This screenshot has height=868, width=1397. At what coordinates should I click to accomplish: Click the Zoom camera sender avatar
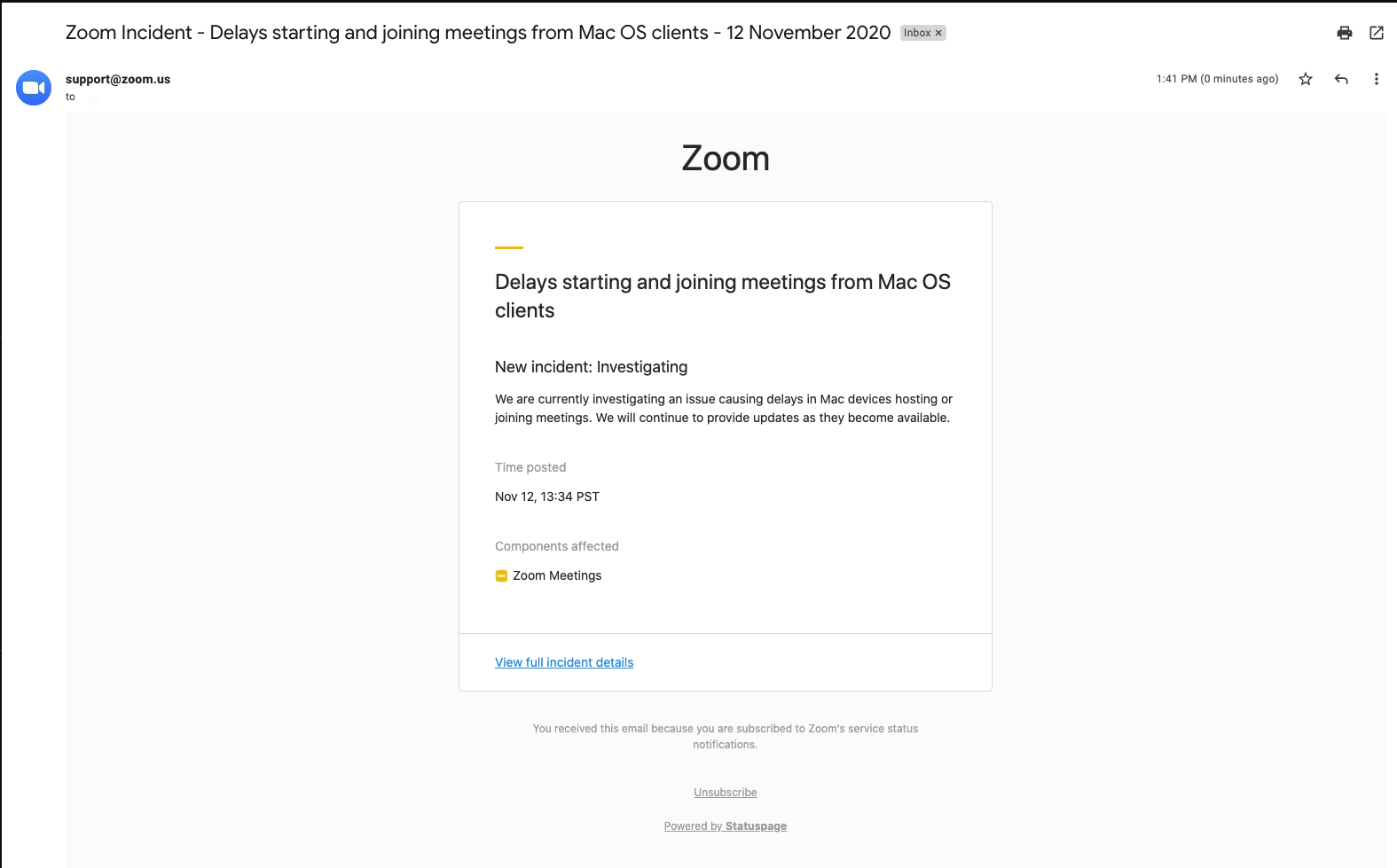coord(34,88)
